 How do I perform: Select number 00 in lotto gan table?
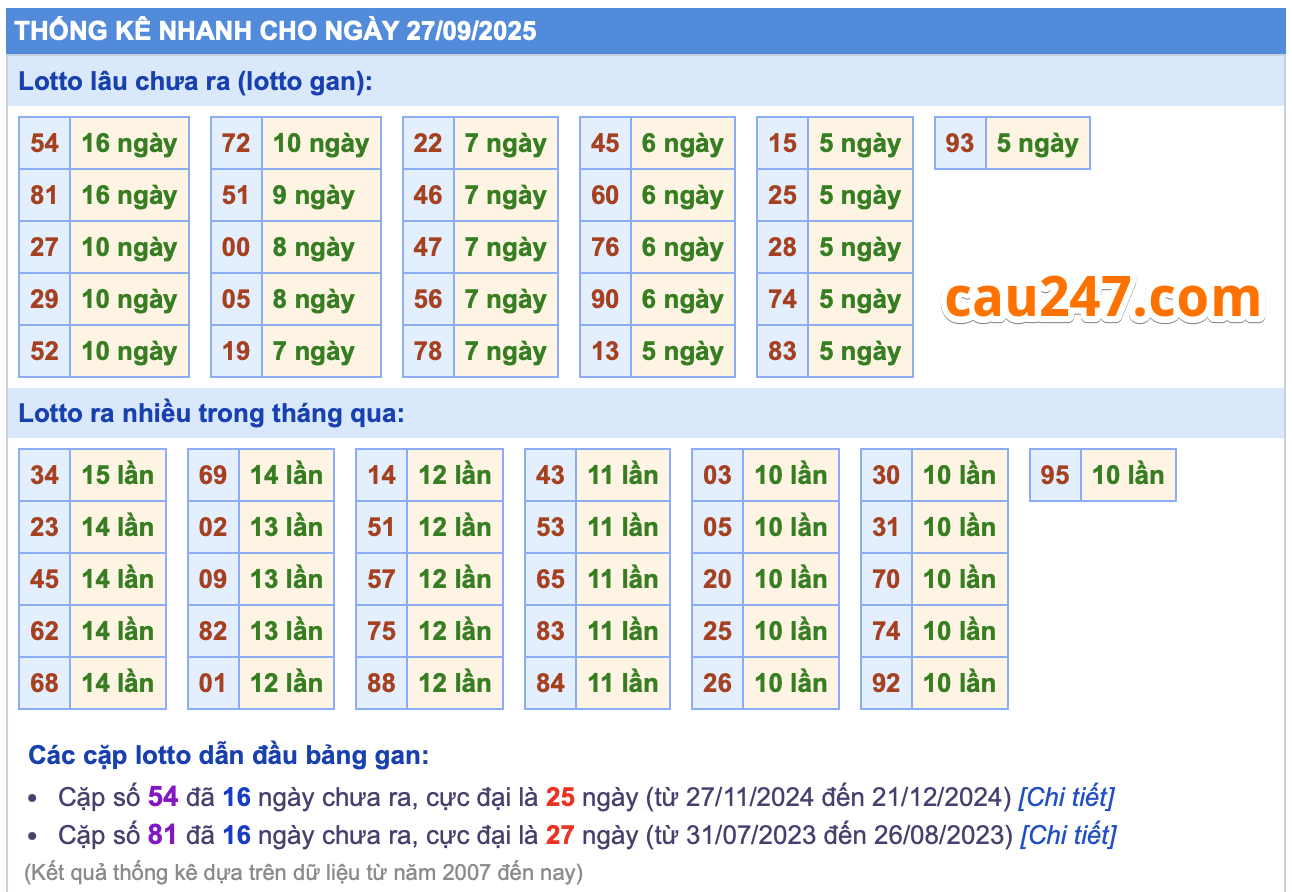coord(236,248)
